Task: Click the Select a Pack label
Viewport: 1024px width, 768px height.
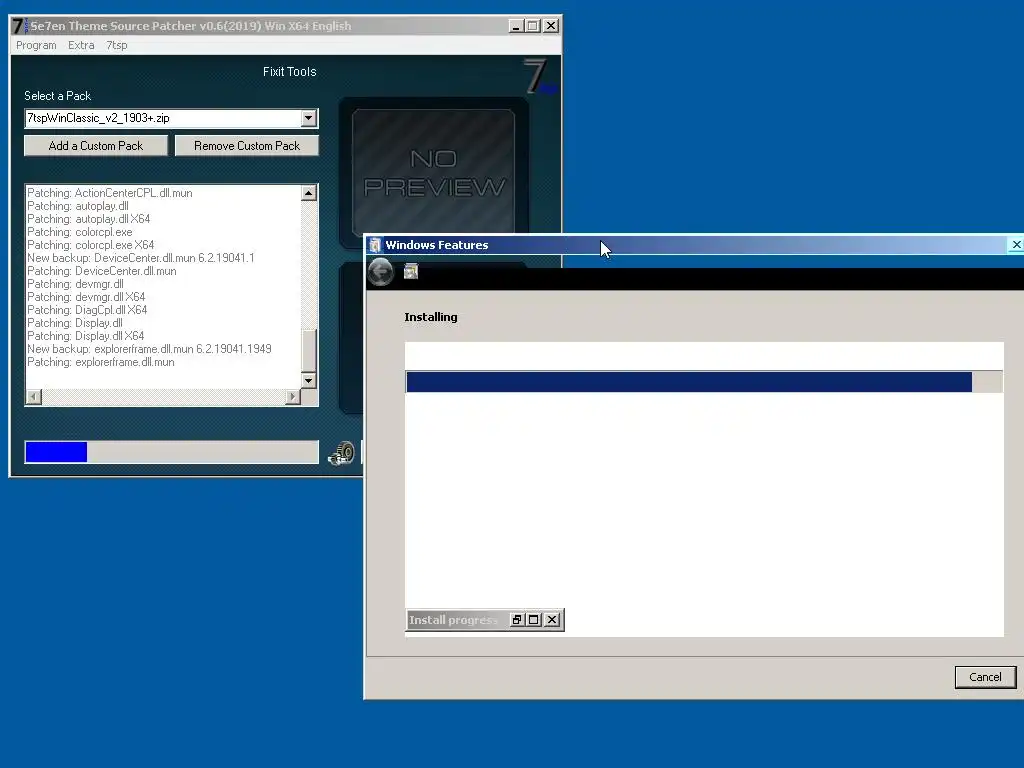Action: [57, 96]
